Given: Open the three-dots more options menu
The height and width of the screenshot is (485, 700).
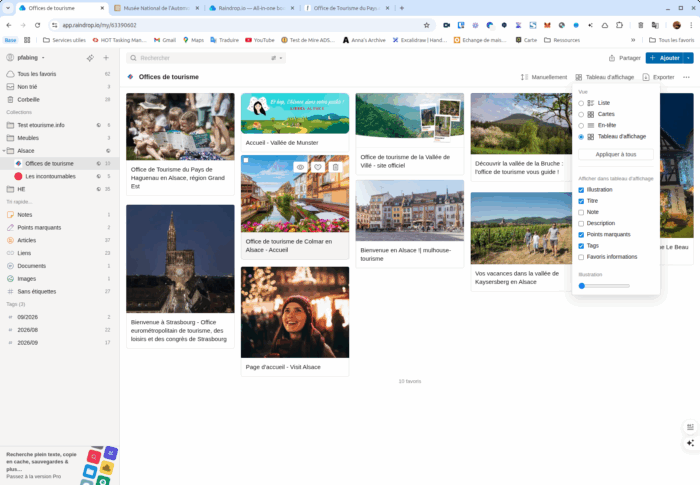Looking at the screenshot, I should [686, 77].
